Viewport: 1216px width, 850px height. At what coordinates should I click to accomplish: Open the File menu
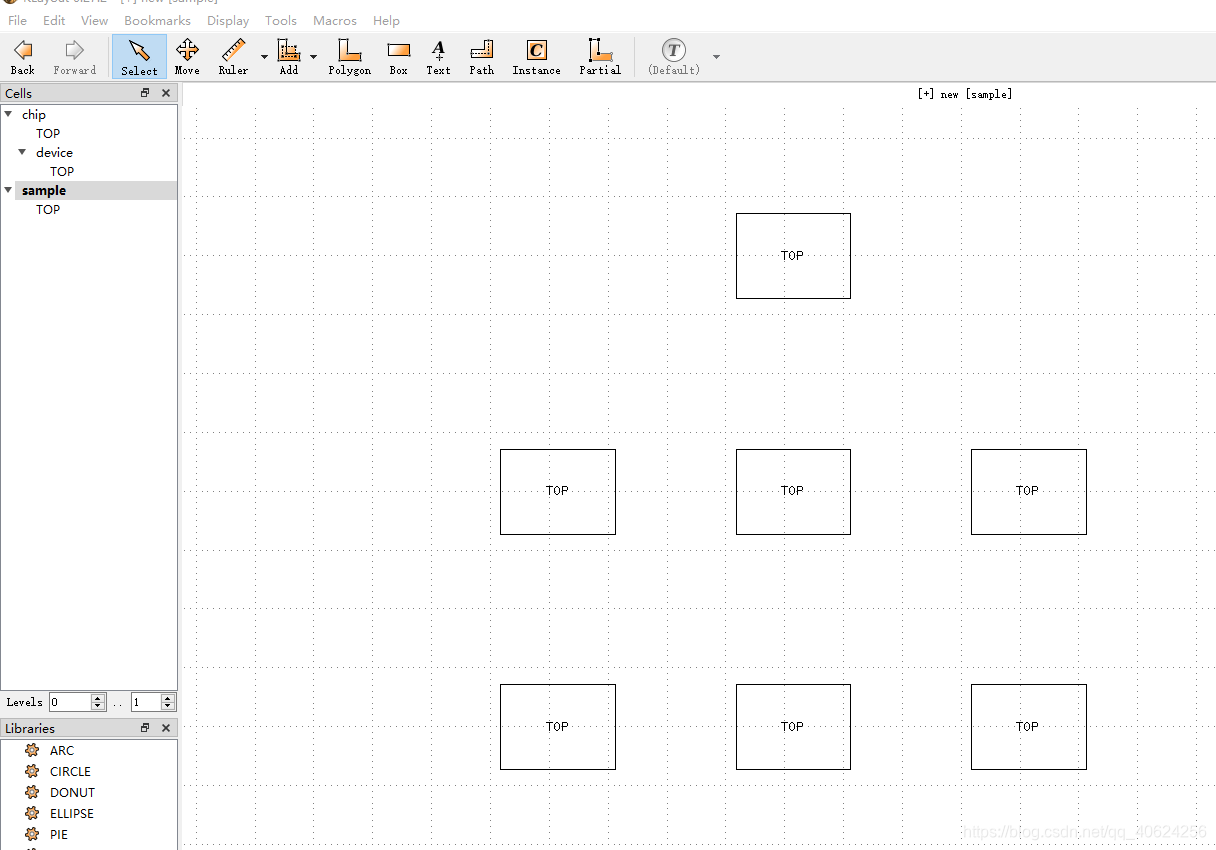coord(17,20)
